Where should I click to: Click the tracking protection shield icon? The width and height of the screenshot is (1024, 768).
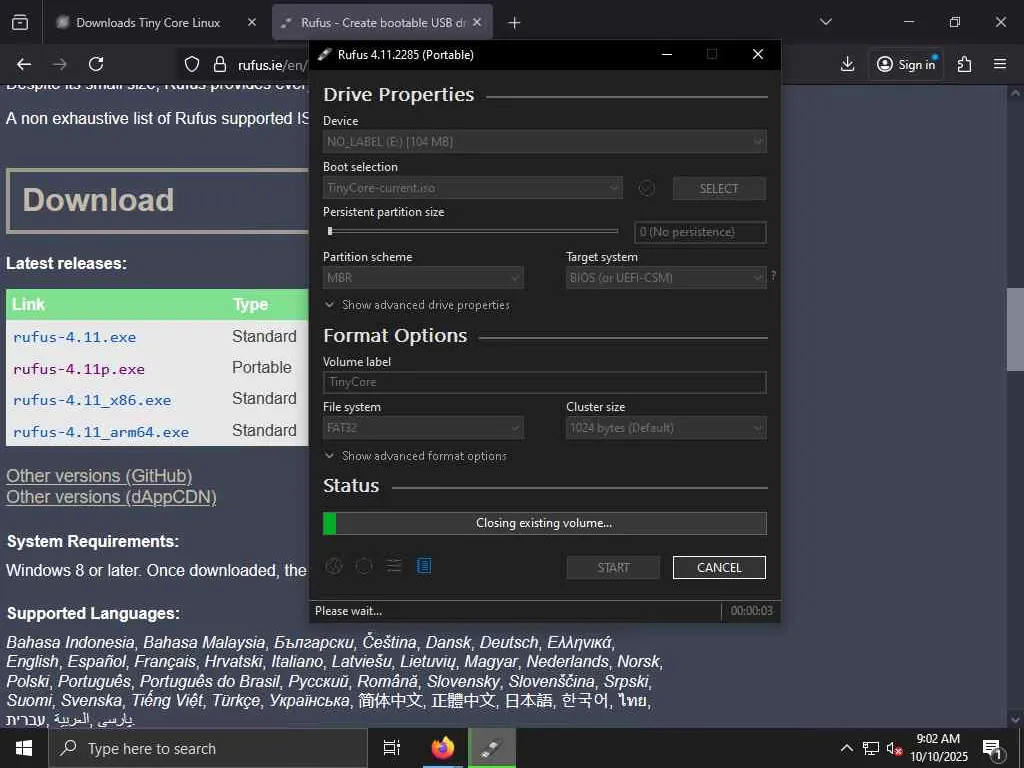[x=191, y=64]
